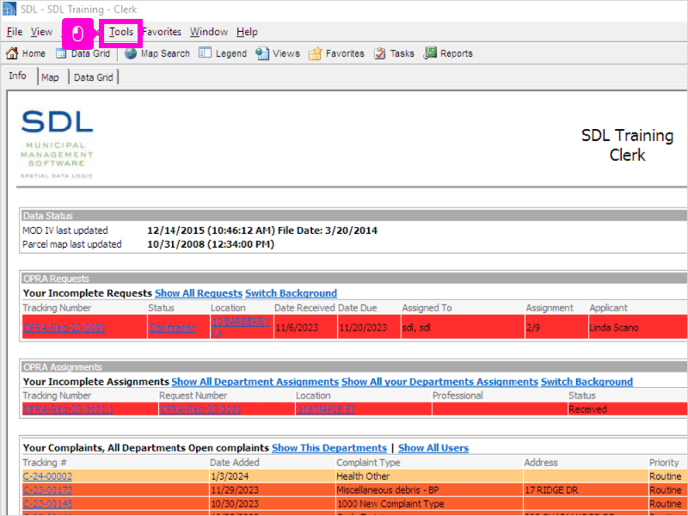The image size is (688, 516).
Task: Click the Clarification status link
Action: (172, 328)
